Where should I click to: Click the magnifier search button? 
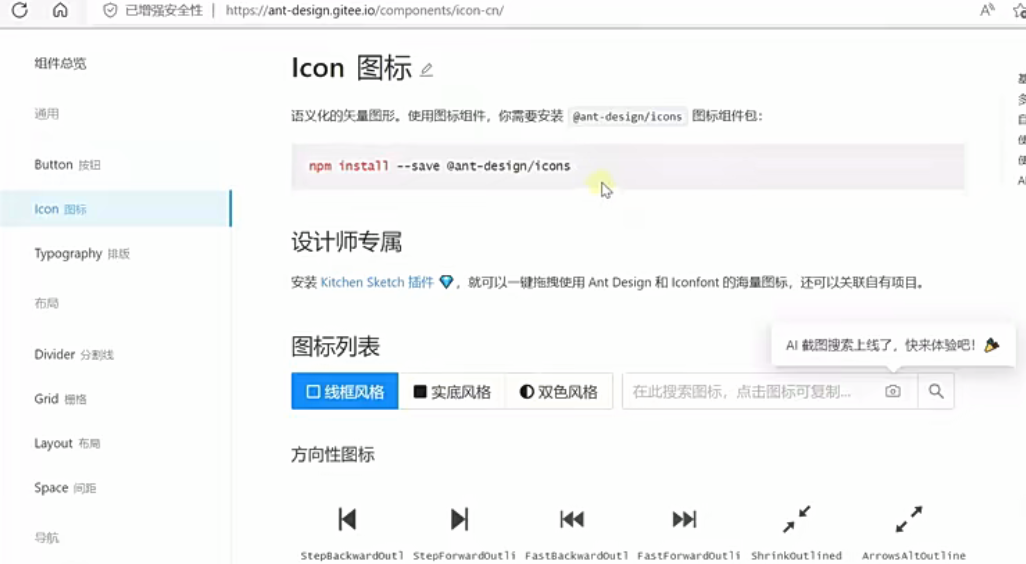click(x=936, y=391)
